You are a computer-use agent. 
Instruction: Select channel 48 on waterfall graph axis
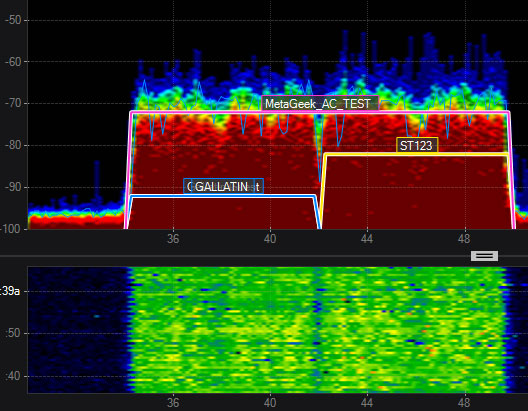tap(464, 403)
